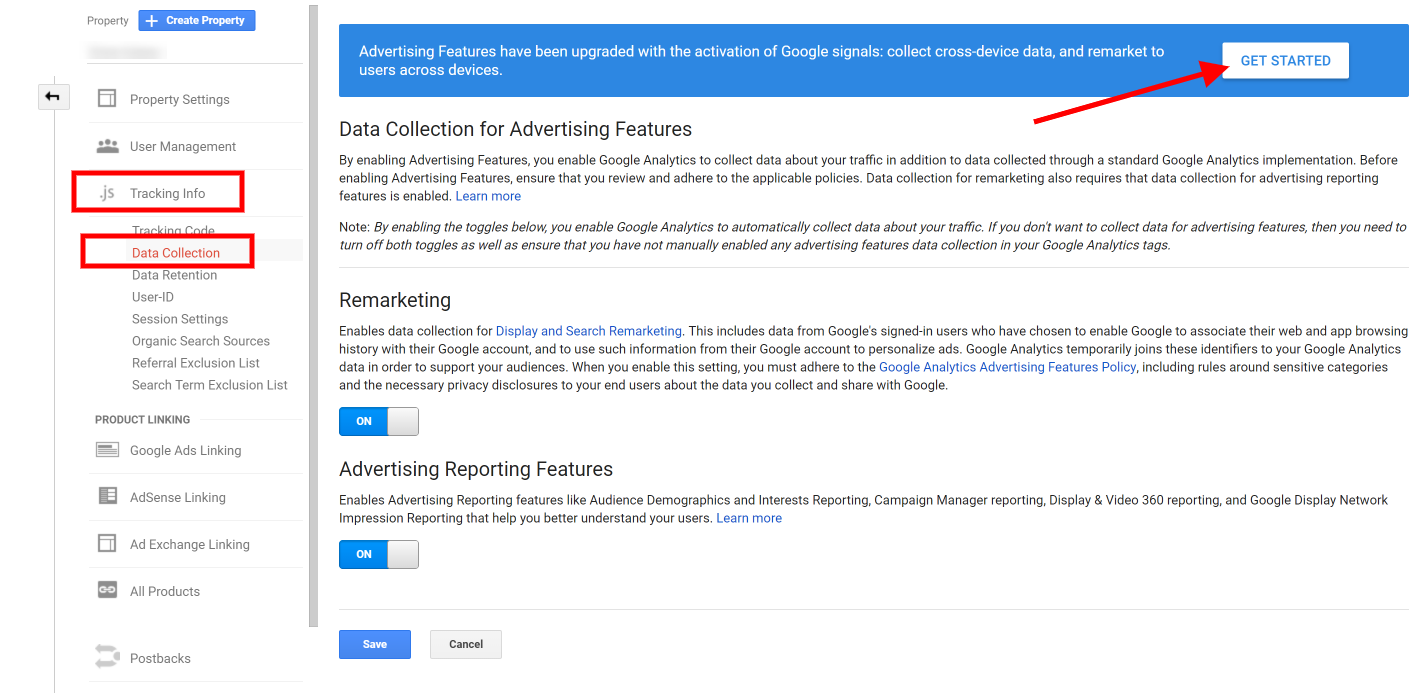Click the PRODUCT LINKING section label
This screenshot has height=693, width=1415.
(x=143, y=419)
